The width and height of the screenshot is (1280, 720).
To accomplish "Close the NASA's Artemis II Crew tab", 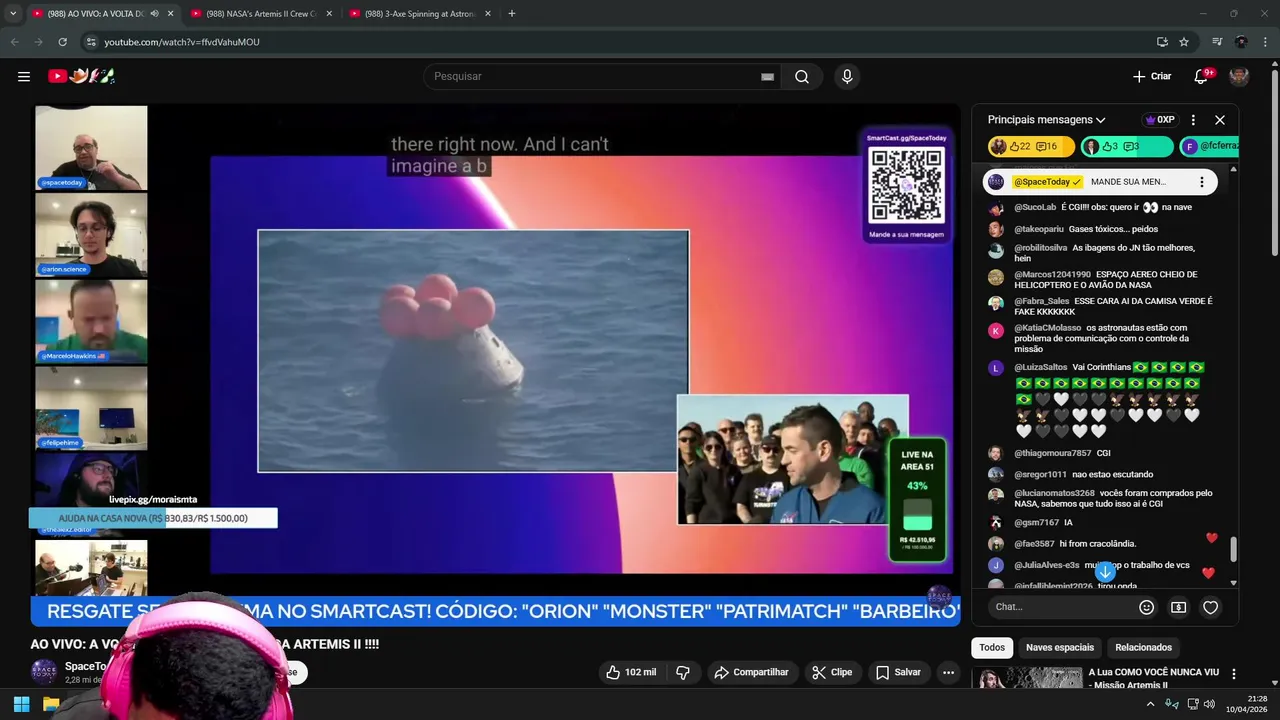I will [329, 14].
